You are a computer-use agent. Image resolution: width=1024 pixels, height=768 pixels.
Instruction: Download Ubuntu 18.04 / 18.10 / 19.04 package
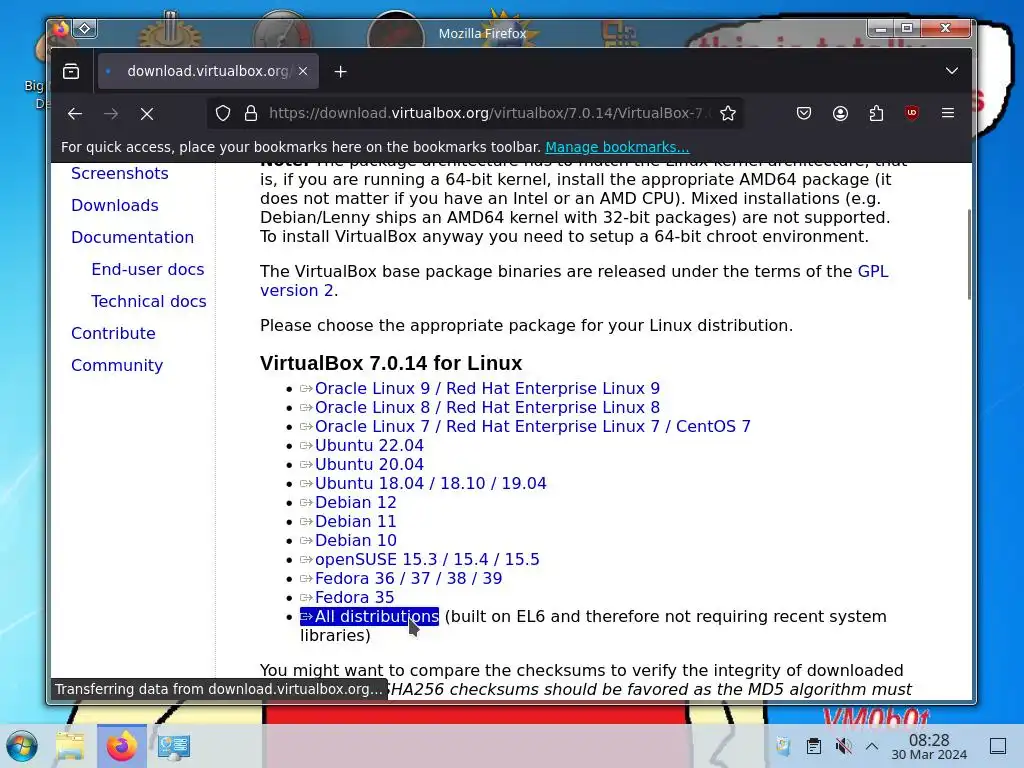430,483
